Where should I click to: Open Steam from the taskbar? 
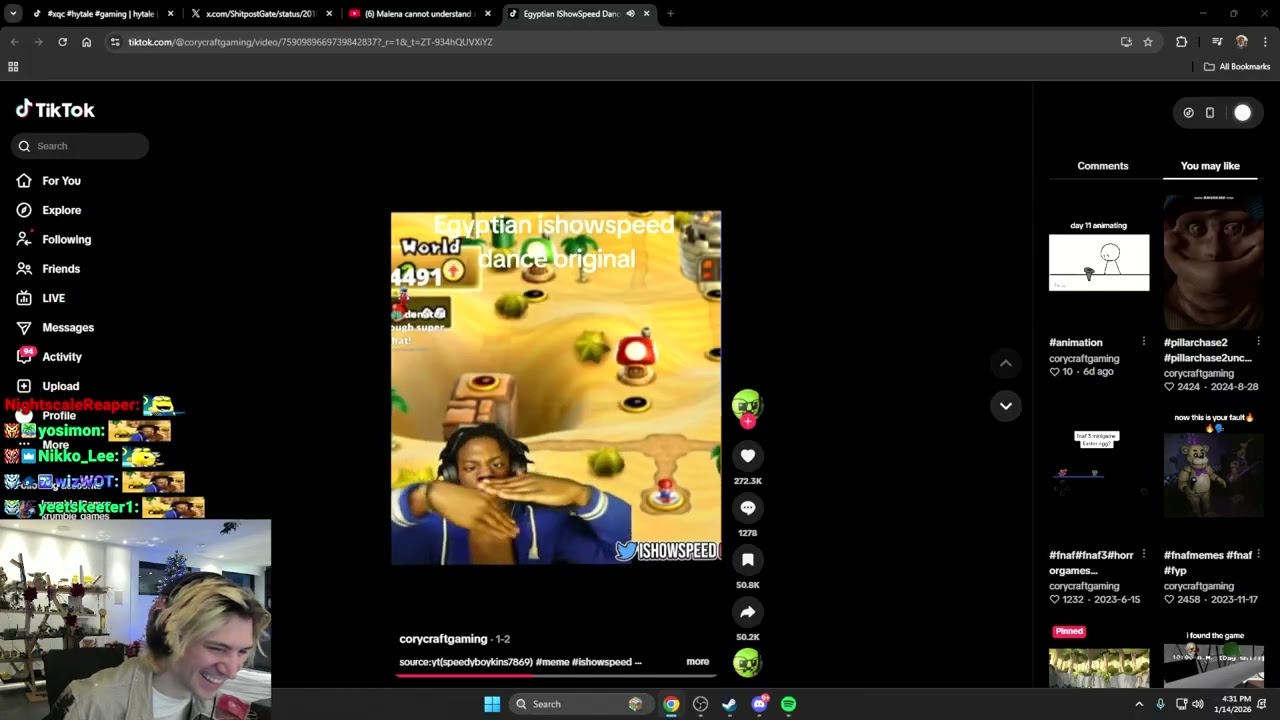[x=729, y=704]
